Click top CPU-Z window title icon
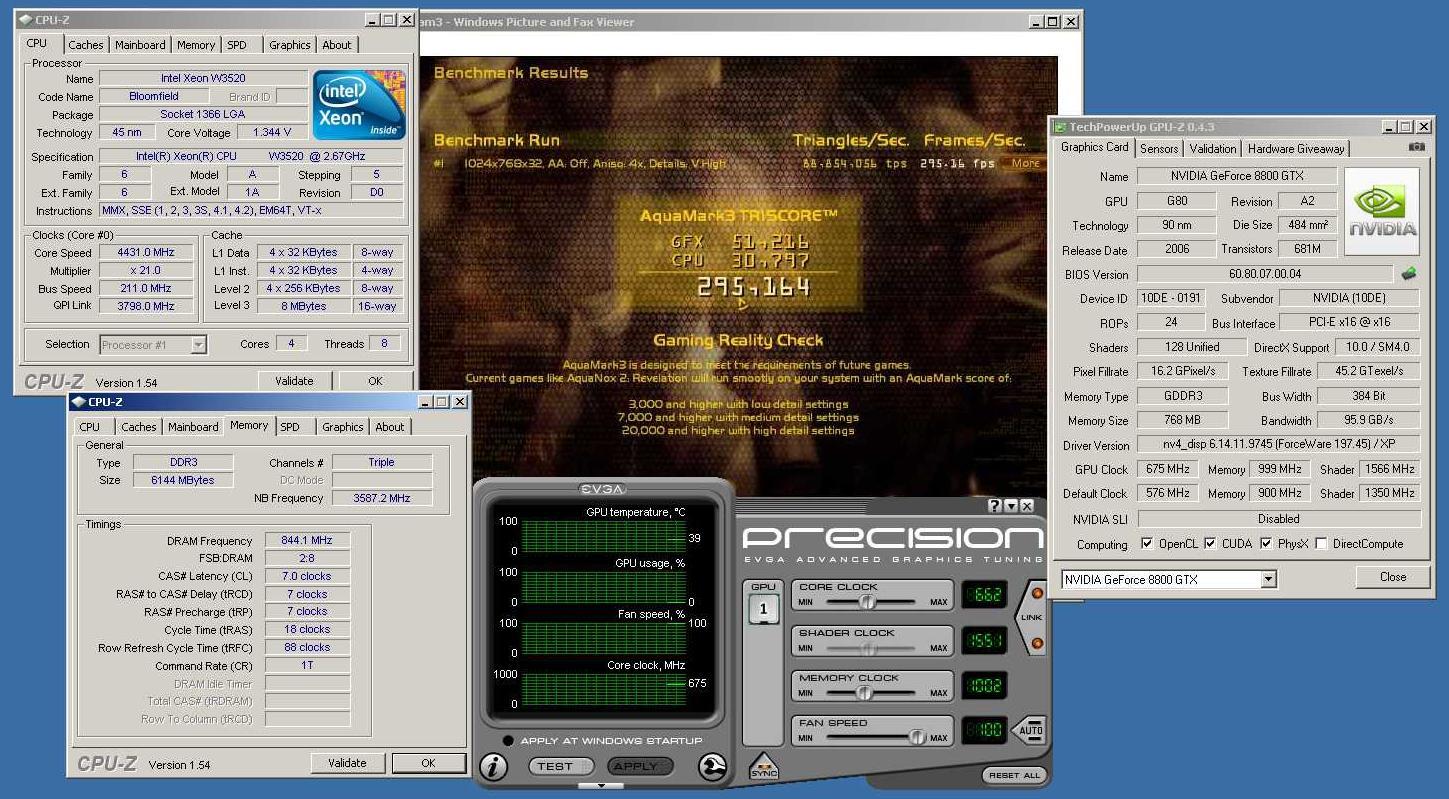 pyautogui.click(x=25, y=20)
